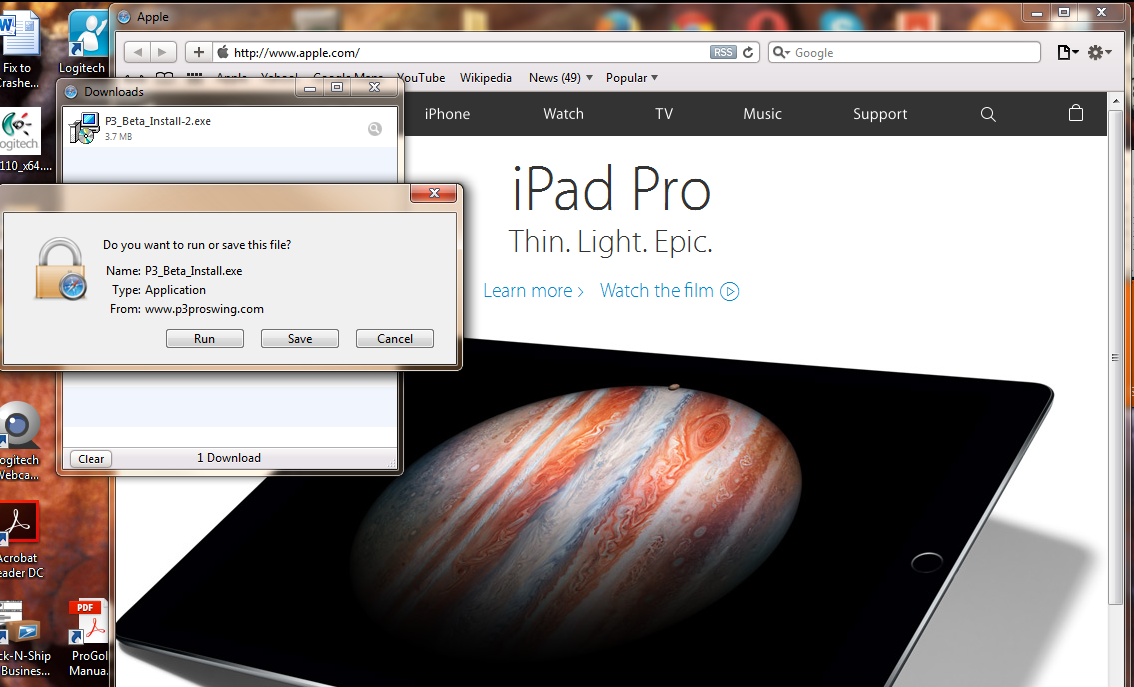Screen dimensions: 1134x687
Task: Click the Click-N-Ship Business desktop icon
Action: point(20,622)
